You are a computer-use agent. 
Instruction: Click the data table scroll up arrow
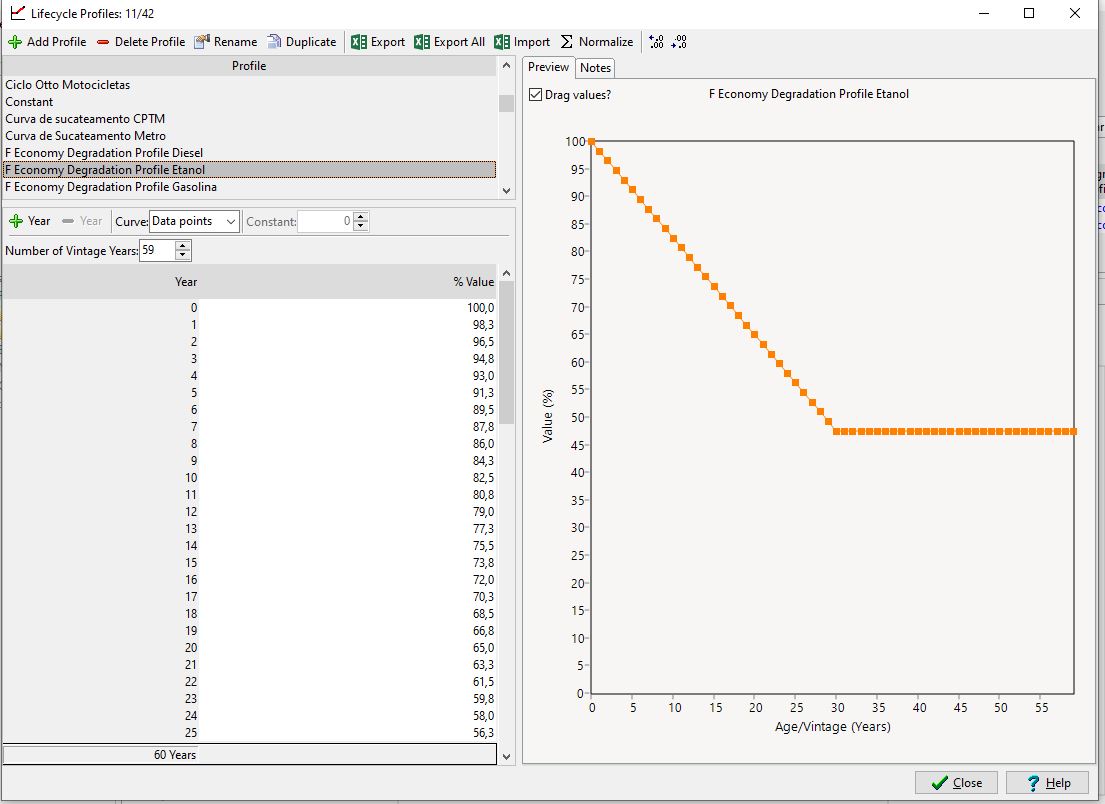(x=506, y=273)
